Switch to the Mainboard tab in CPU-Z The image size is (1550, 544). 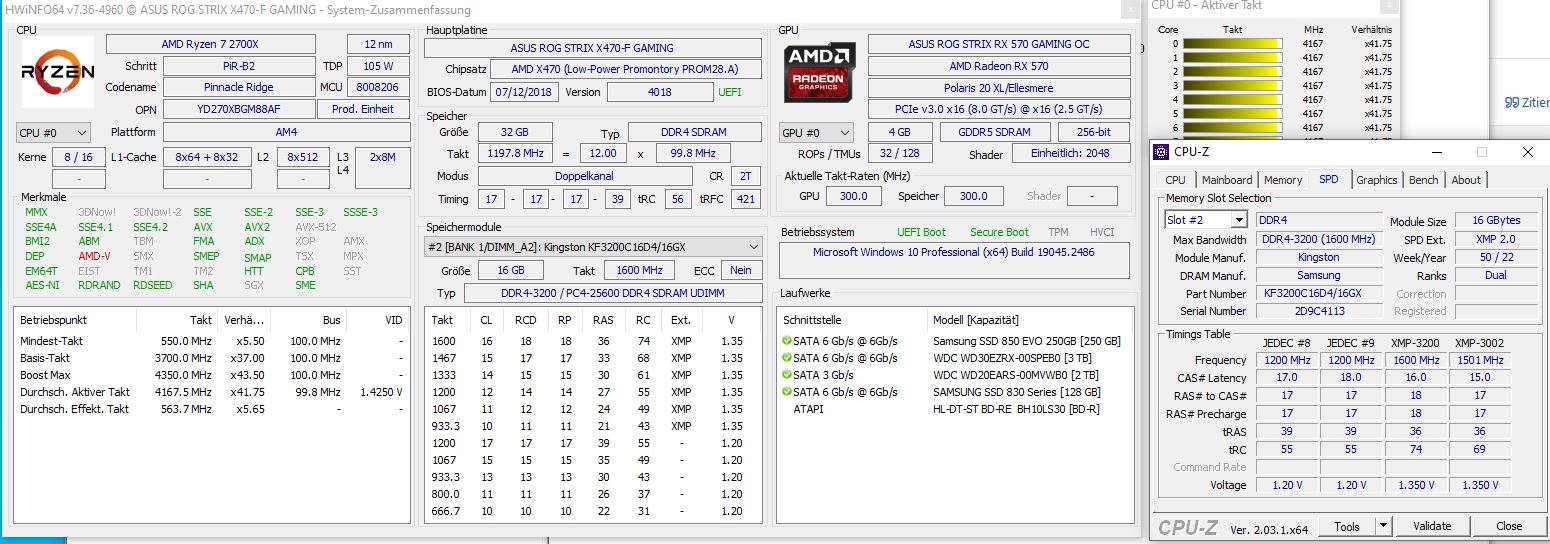[x=1226, y=180]
